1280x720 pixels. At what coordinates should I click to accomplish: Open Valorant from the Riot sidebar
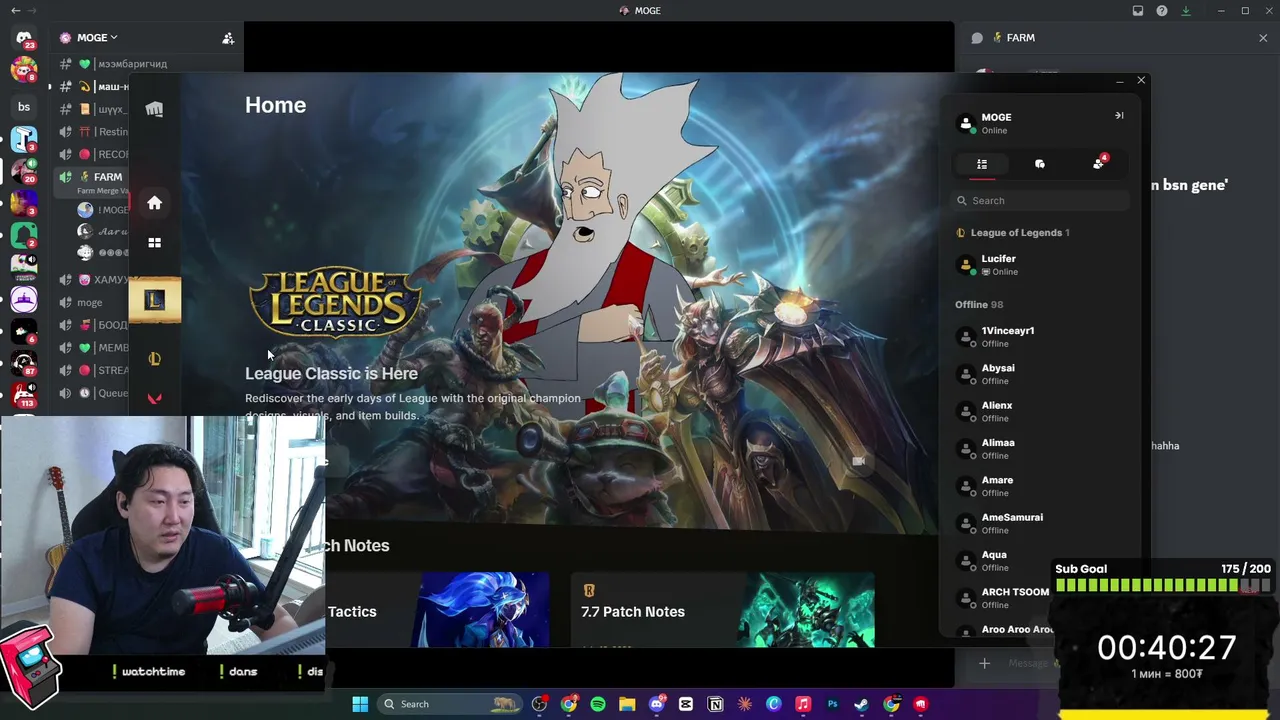pyautogui.click(x=154, y=398)
